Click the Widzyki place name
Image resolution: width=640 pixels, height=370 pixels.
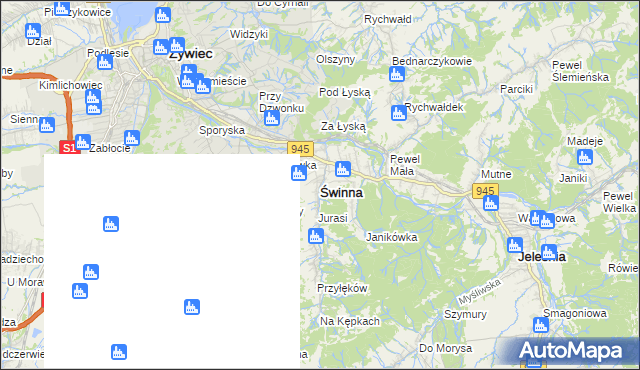tap(249, 34)
